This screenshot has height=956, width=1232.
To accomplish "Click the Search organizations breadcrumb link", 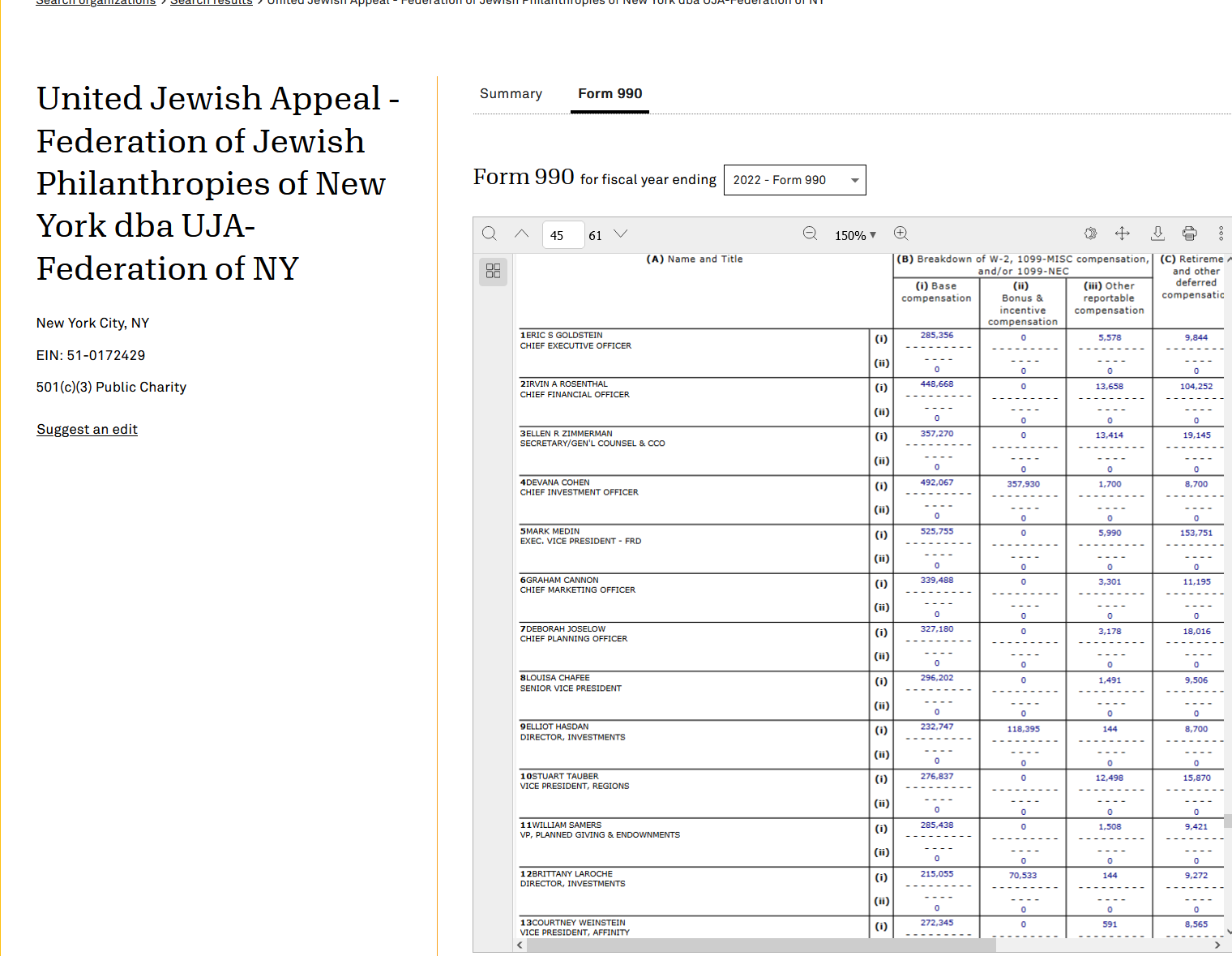I will [96, 2].
